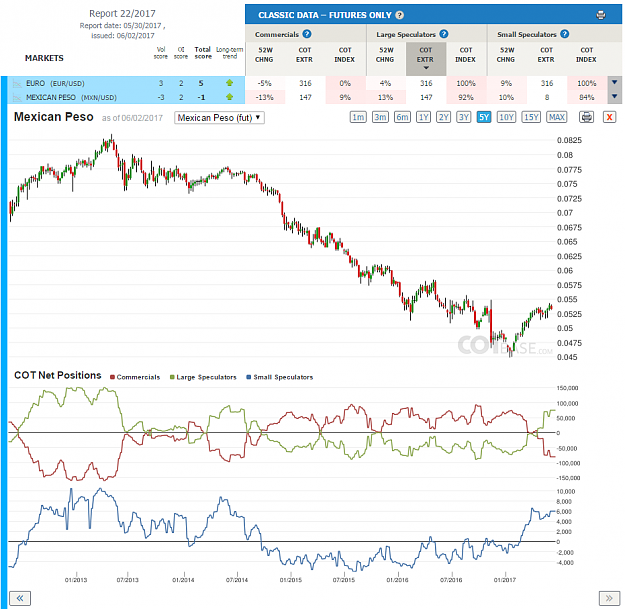Select the 10Y time range
This screenshot has height=609, width=625.
point(506,117)
